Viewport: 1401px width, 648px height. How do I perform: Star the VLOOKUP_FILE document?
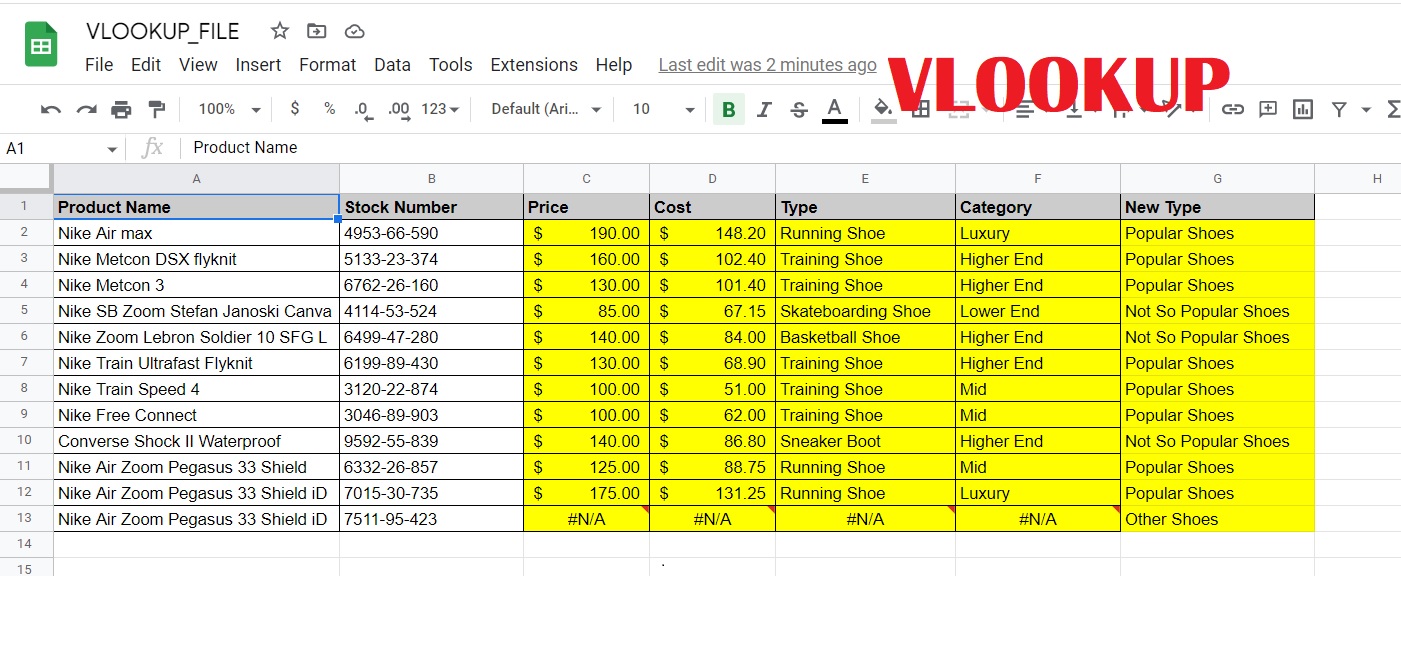pyautogui.click(x=280, y=31)
